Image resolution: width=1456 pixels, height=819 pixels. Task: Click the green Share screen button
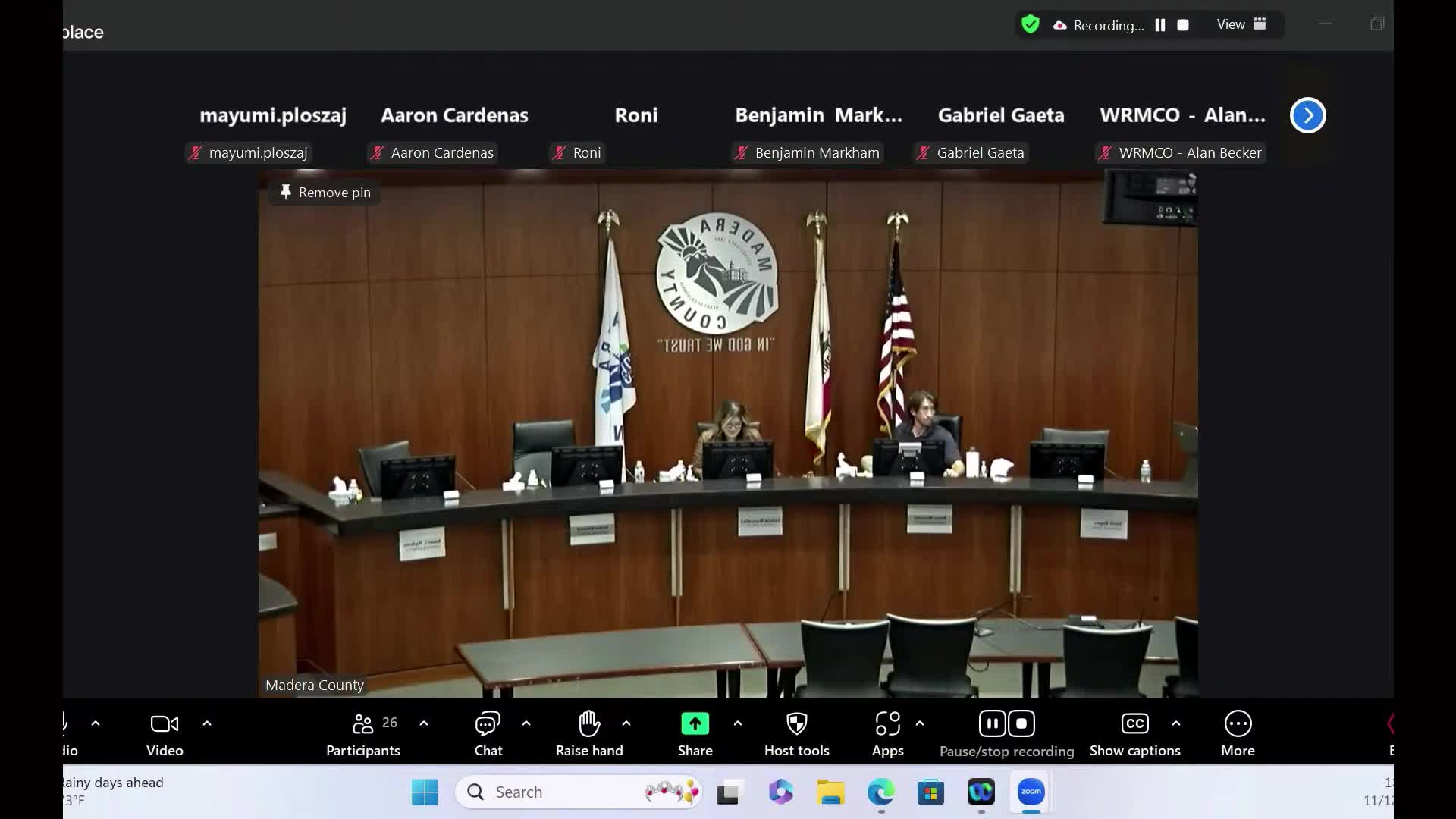695,724
